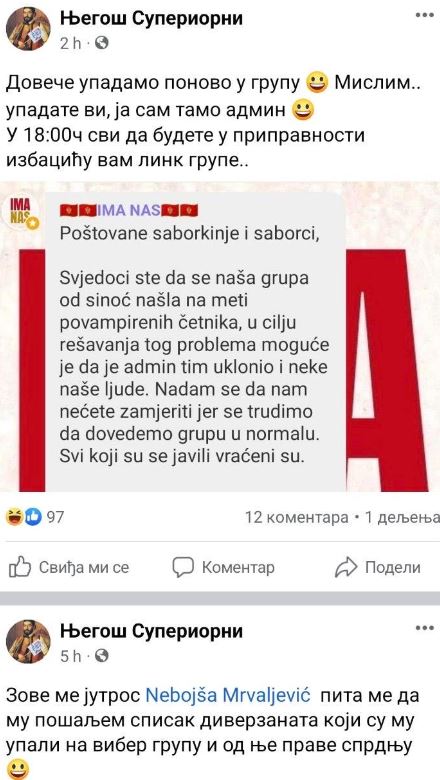Viewport: 440px width, 780px height.
Task: Open the second post's Његош Супериорни name
Action: point(152,631)
